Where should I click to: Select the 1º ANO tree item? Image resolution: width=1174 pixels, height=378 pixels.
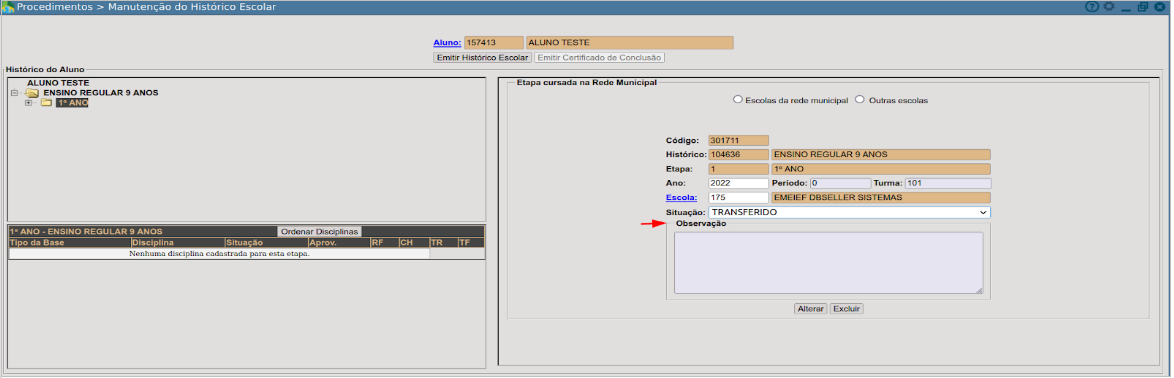pos(72,103)
